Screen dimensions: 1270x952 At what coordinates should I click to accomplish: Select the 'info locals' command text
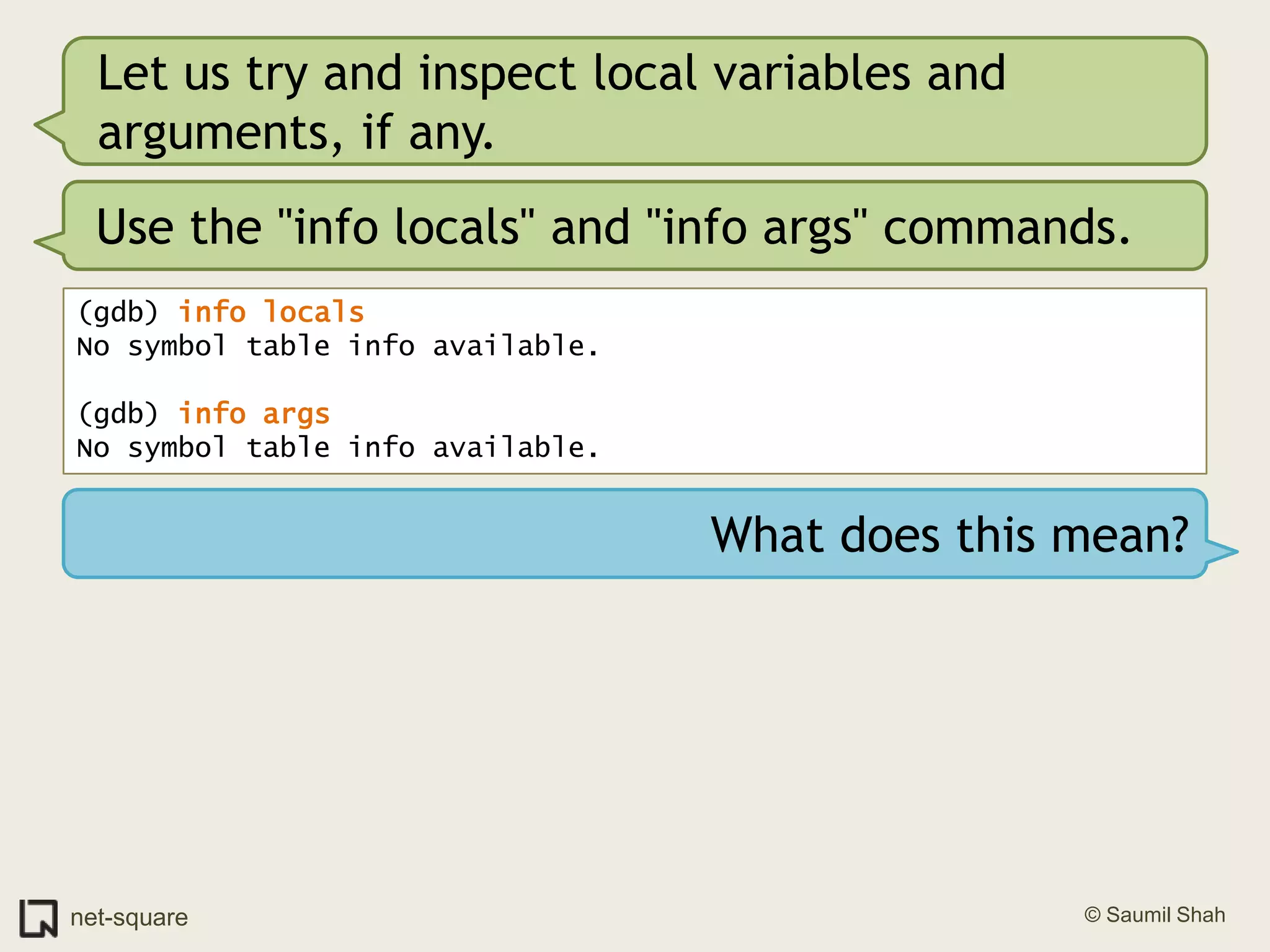coord(272,312)
